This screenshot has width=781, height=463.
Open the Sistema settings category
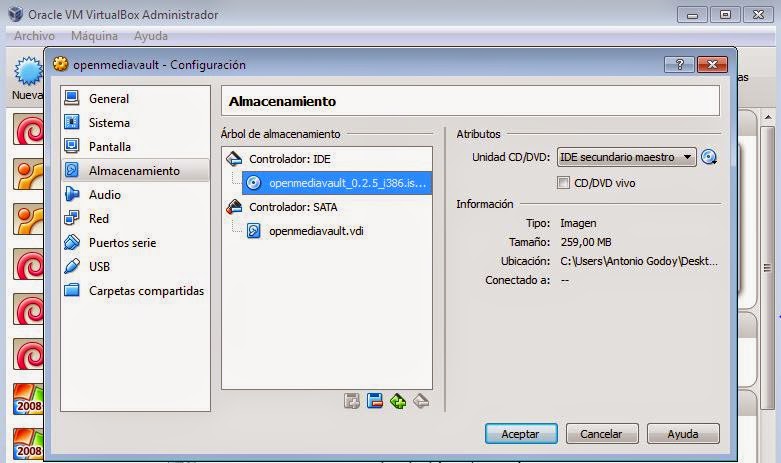click(134, 122)
